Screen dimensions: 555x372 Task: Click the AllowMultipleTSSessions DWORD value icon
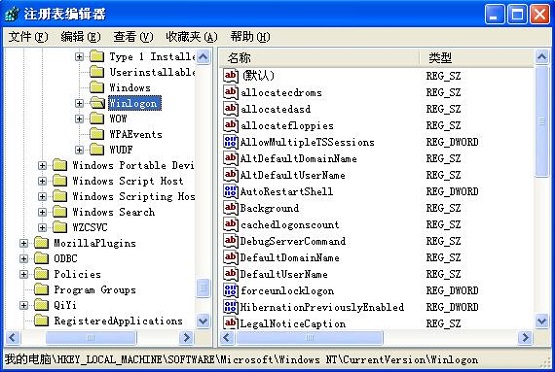tap(230, 142)
